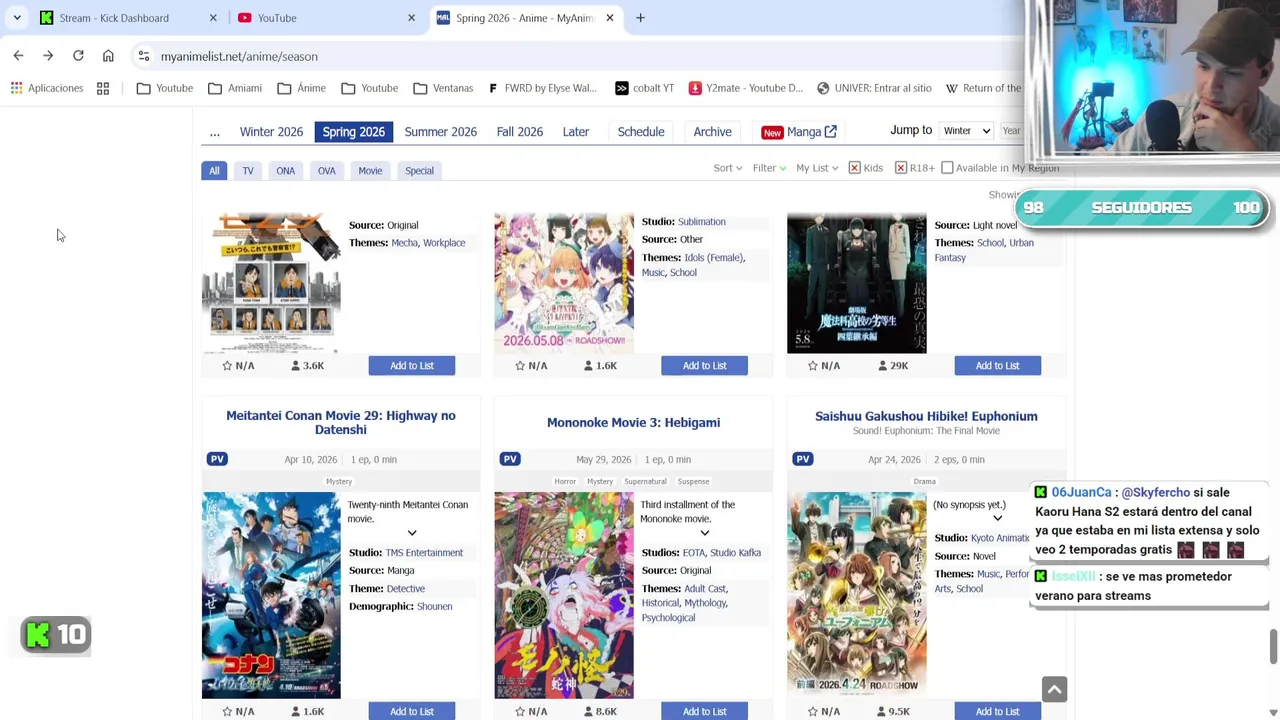The image size is (1280, 720).
Task: Open the Later season tab
Action: point(576,132)
